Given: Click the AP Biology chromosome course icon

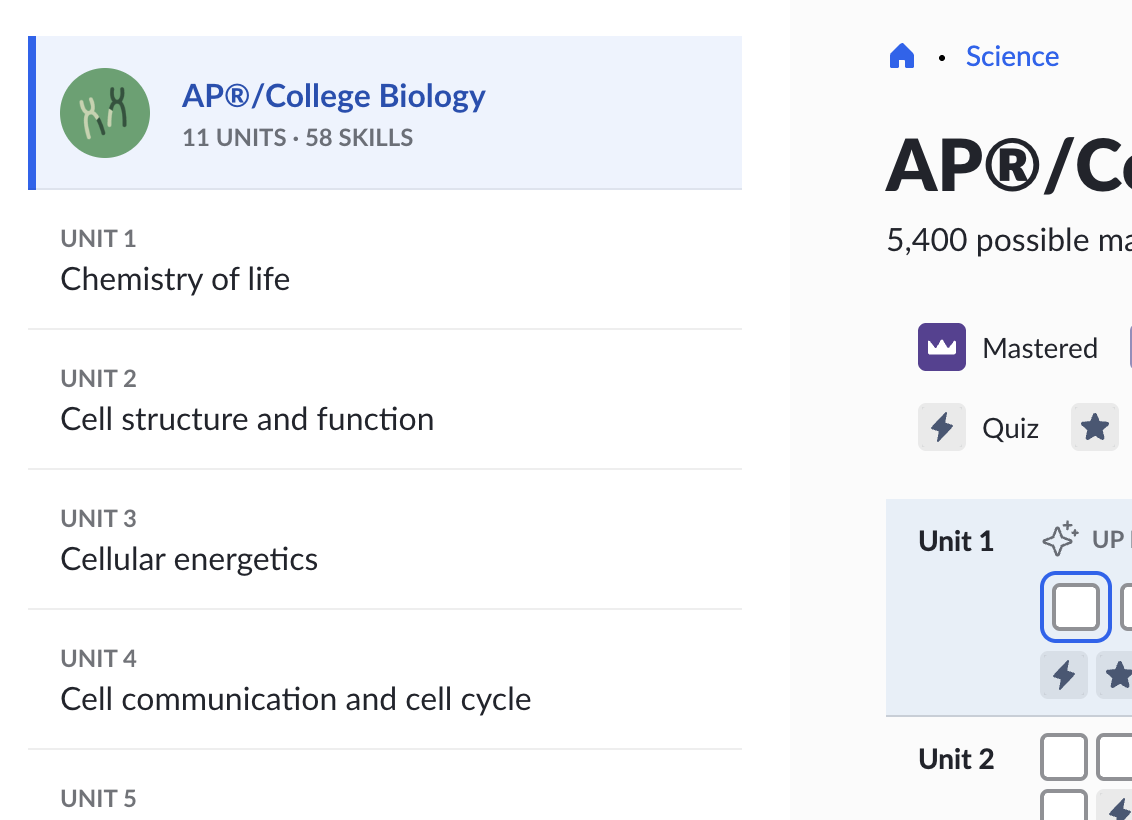Looking at the screenshot, I should [105, 112].
